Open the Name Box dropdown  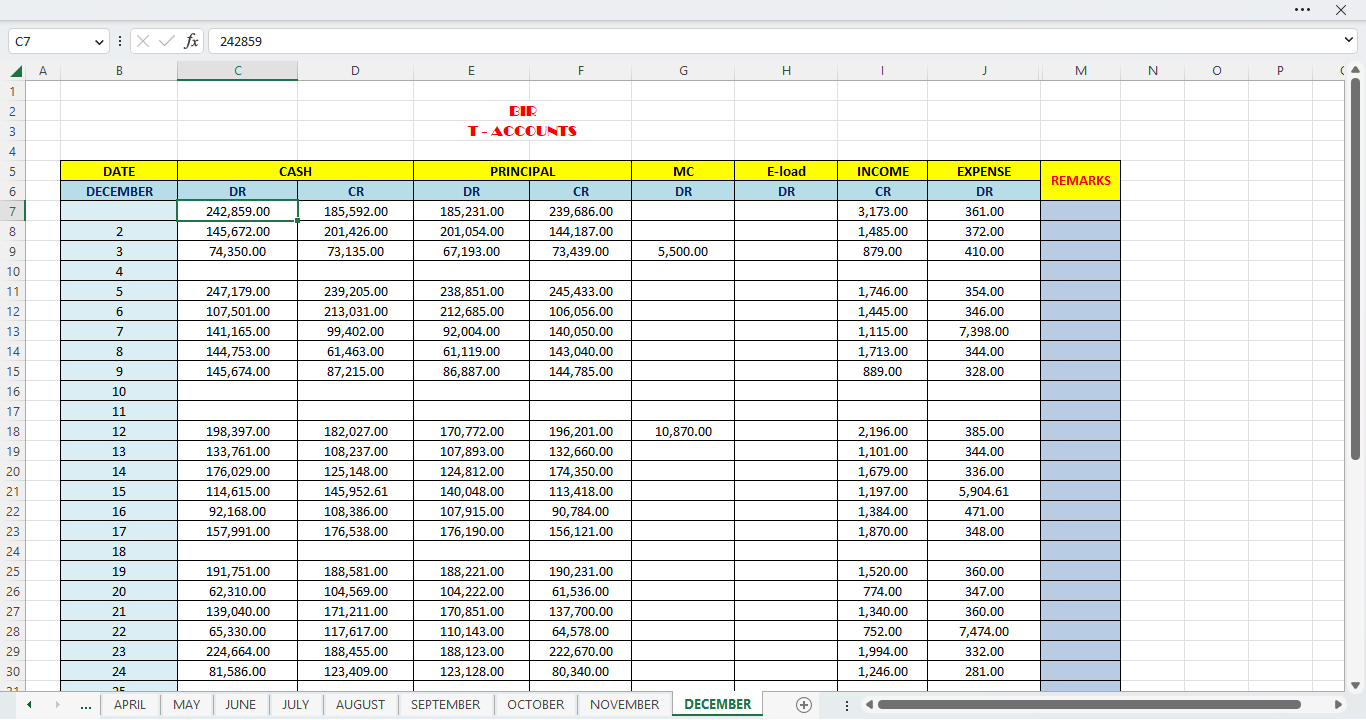99,41
